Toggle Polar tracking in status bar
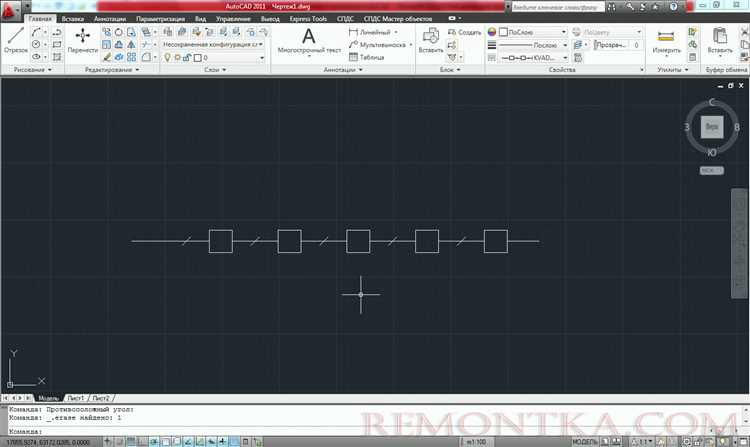750x447 pixels. click(154, 442)
